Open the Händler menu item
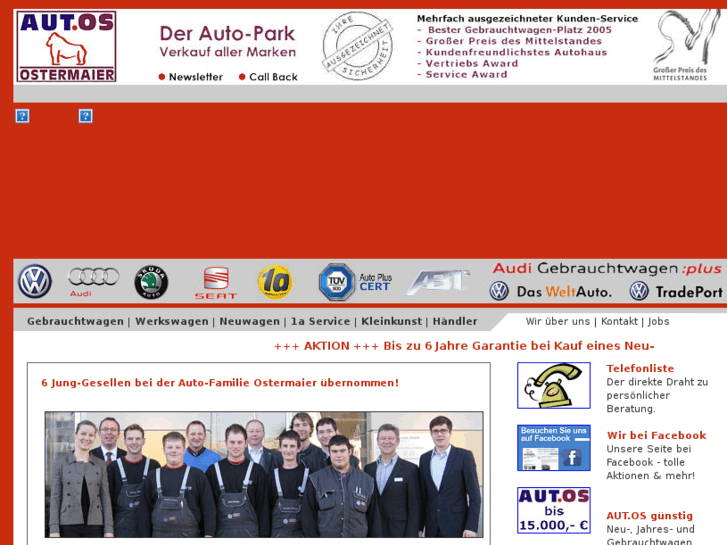 click(x=454, y=321)
